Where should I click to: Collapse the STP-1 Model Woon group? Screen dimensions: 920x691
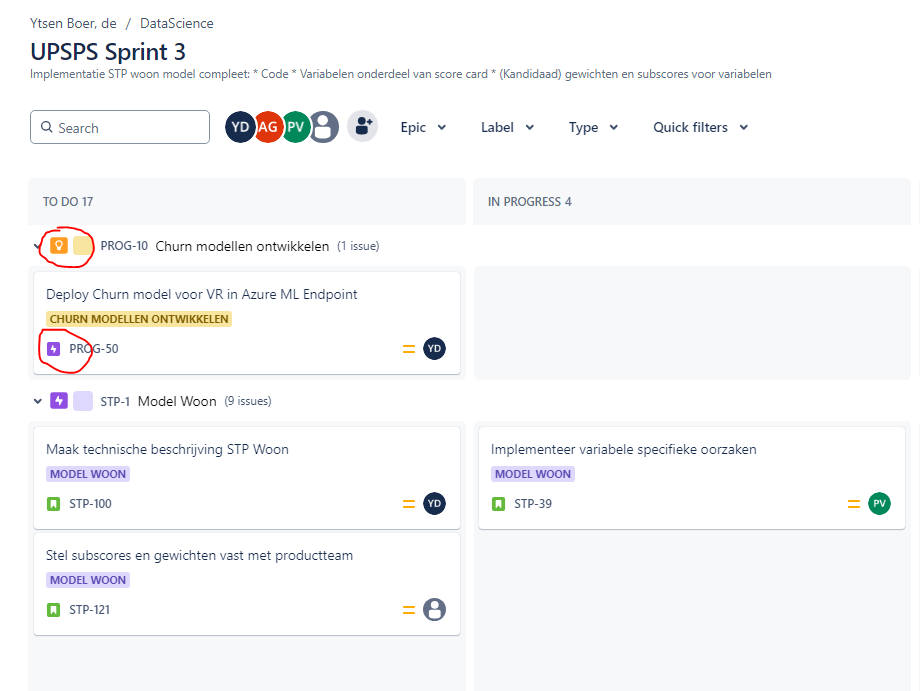point(38,400)
